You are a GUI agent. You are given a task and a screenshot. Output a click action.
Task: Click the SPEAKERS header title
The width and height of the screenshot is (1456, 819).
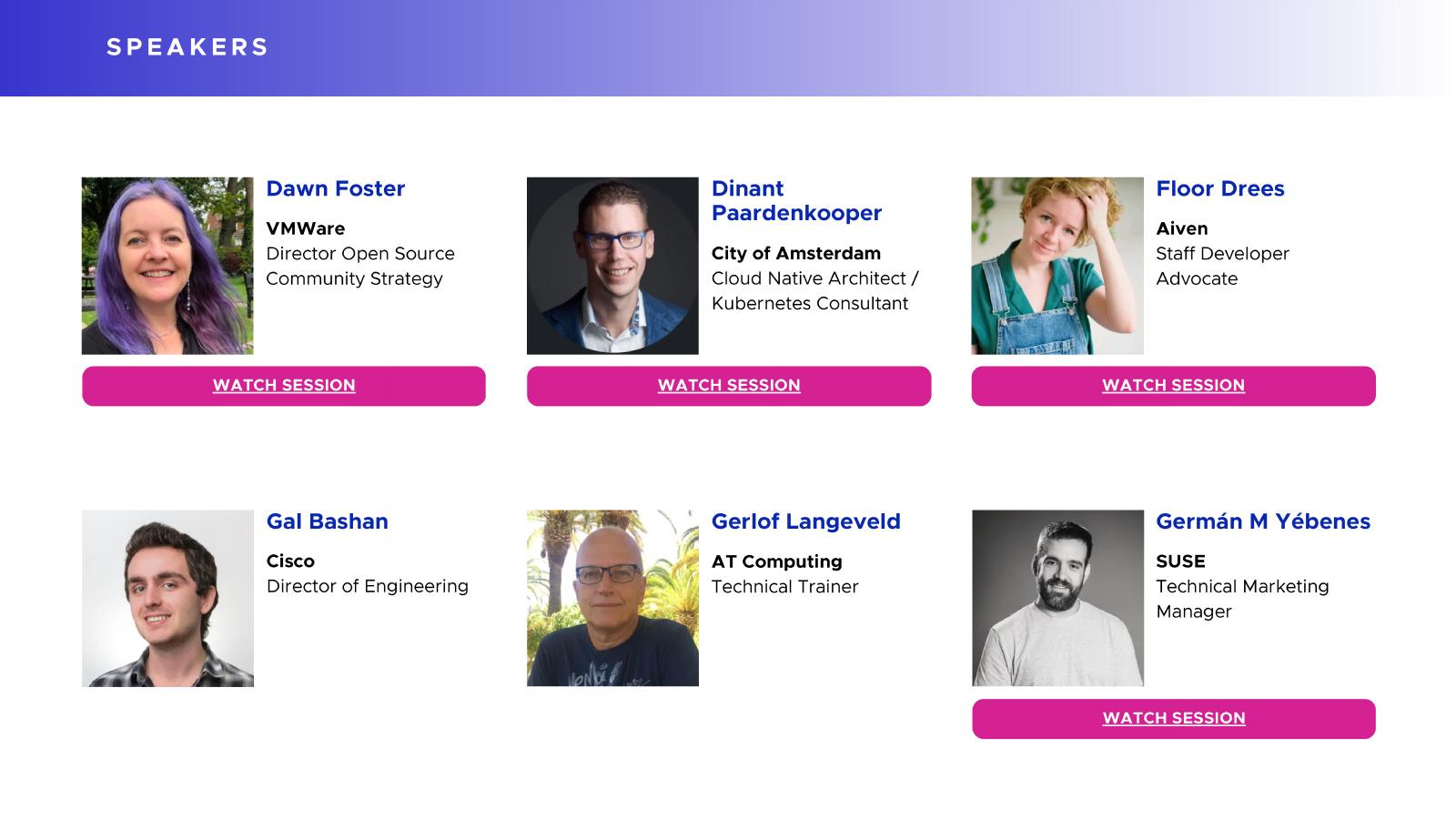[x=187, y=47]
